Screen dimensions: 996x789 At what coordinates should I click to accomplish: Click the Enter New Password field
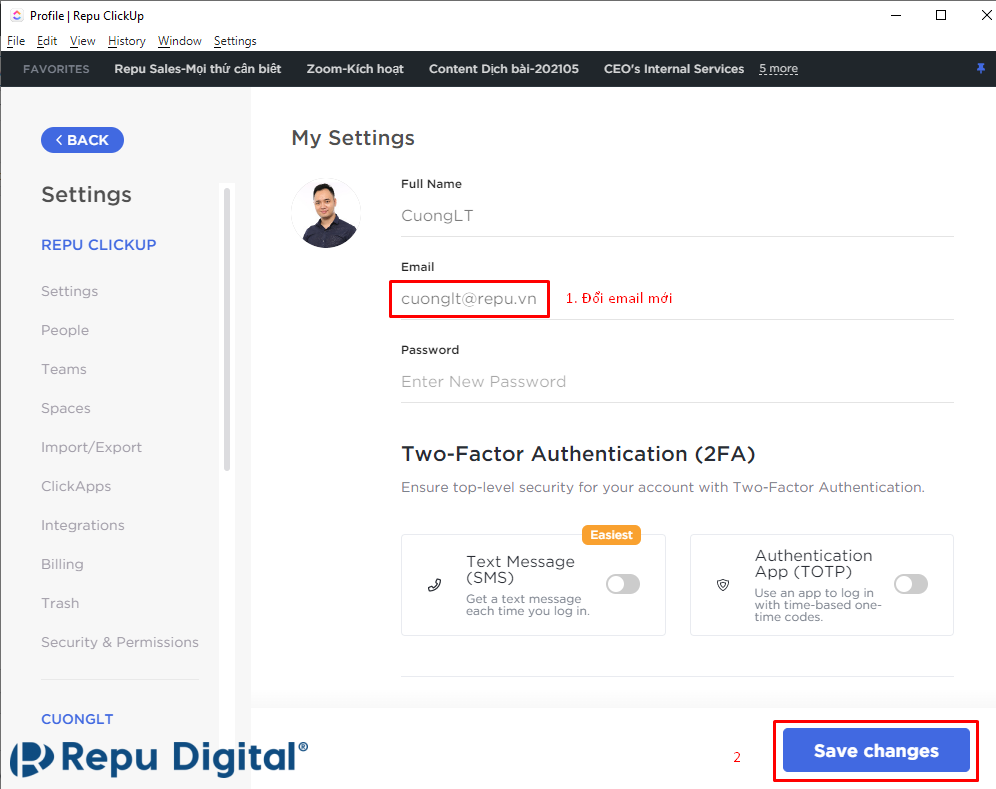coord(677,382)
